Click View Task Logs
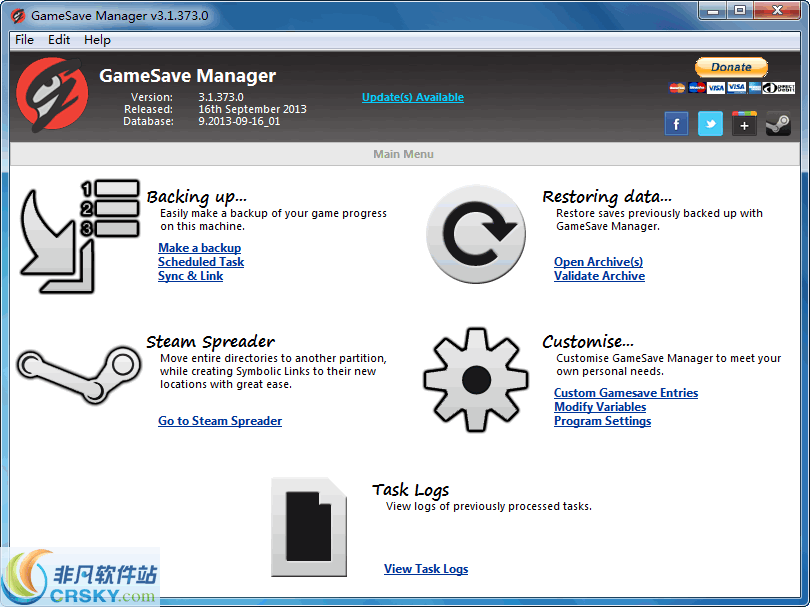810x607 pixels. tap(426, 568)
